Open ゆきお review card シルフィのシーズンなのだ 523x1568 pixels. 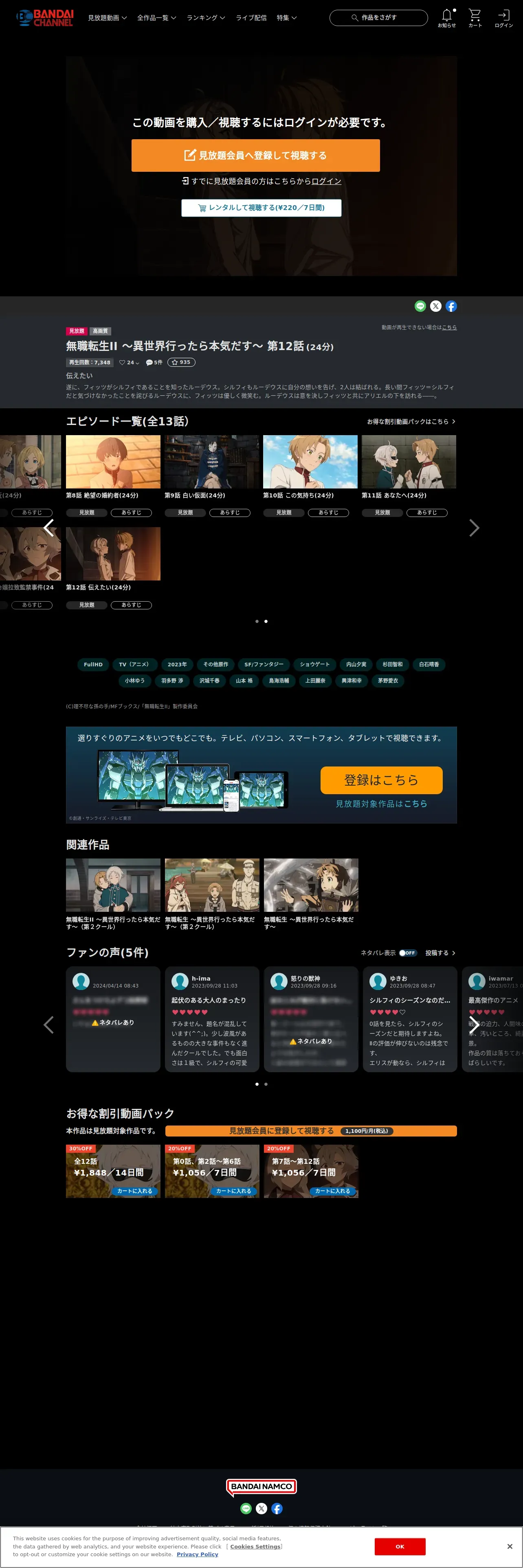pyautogui.click(x=410, y=1019)
